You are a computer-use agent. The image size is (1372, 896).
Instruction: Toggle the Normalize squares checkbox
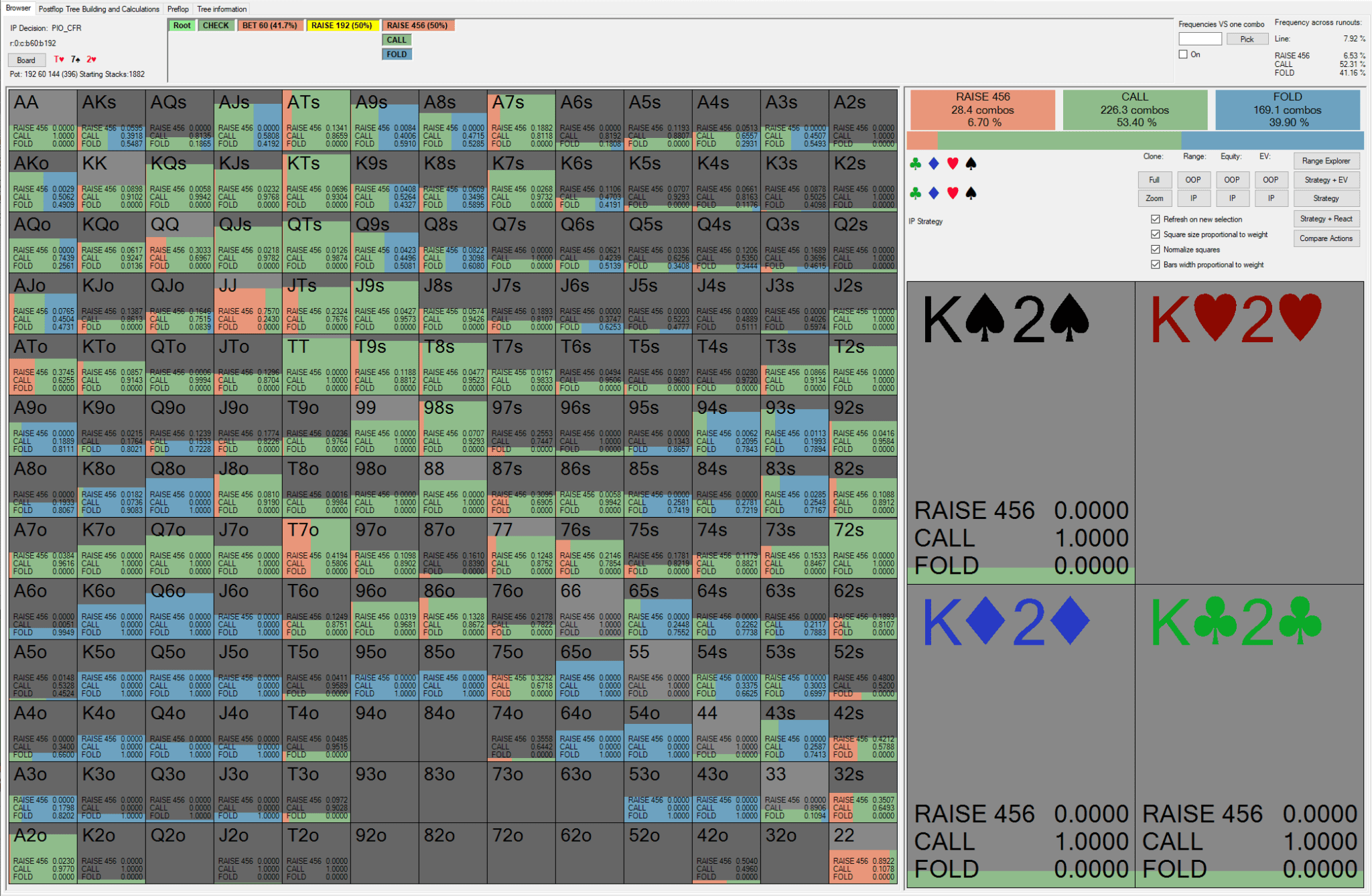(x=1155, y=249)
